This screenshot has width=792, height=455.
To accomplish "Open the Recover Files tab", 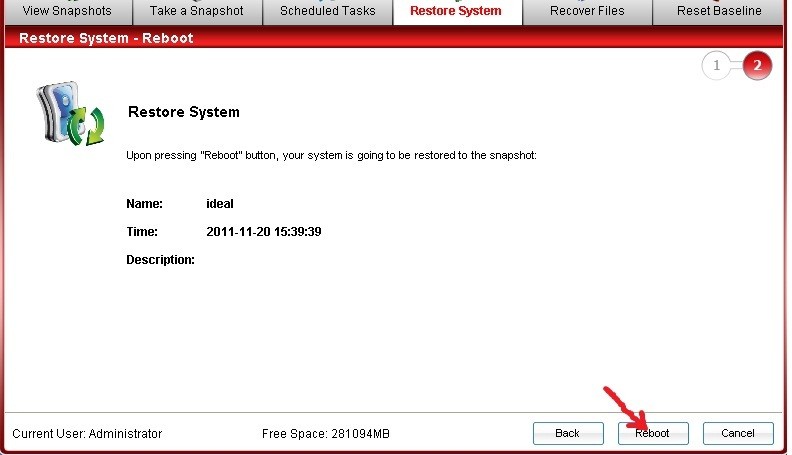I will tap(587, 11).
